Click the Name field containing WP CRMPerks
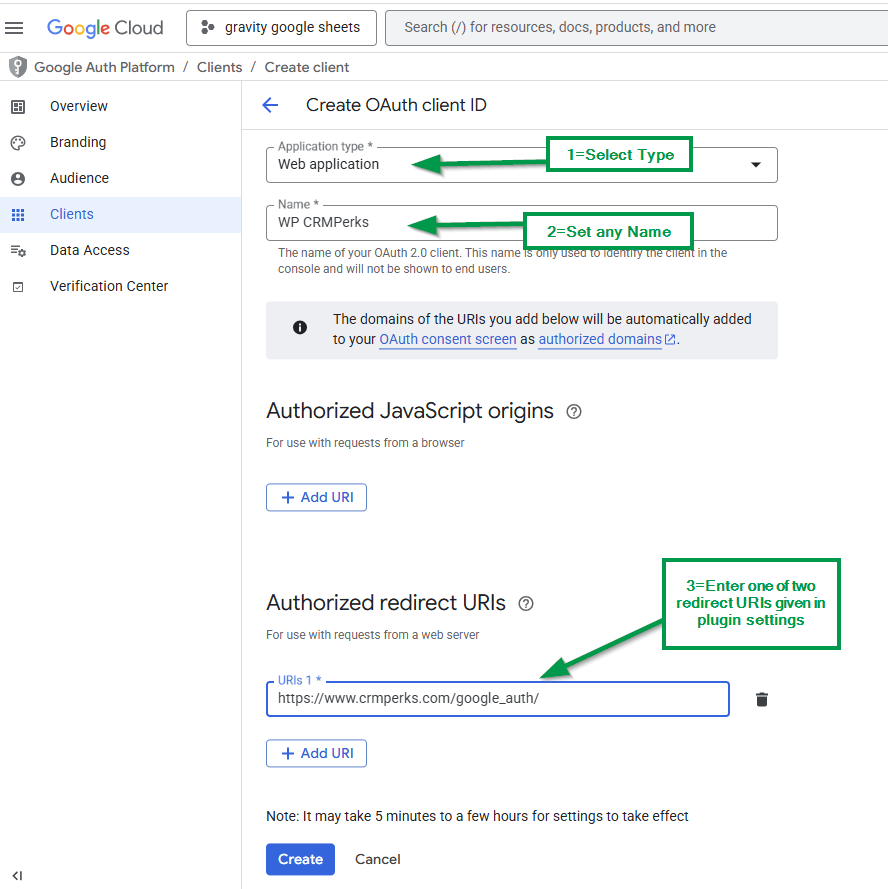Image resolution: width=888 pixels, height=889 pixels. coord(522,222)
